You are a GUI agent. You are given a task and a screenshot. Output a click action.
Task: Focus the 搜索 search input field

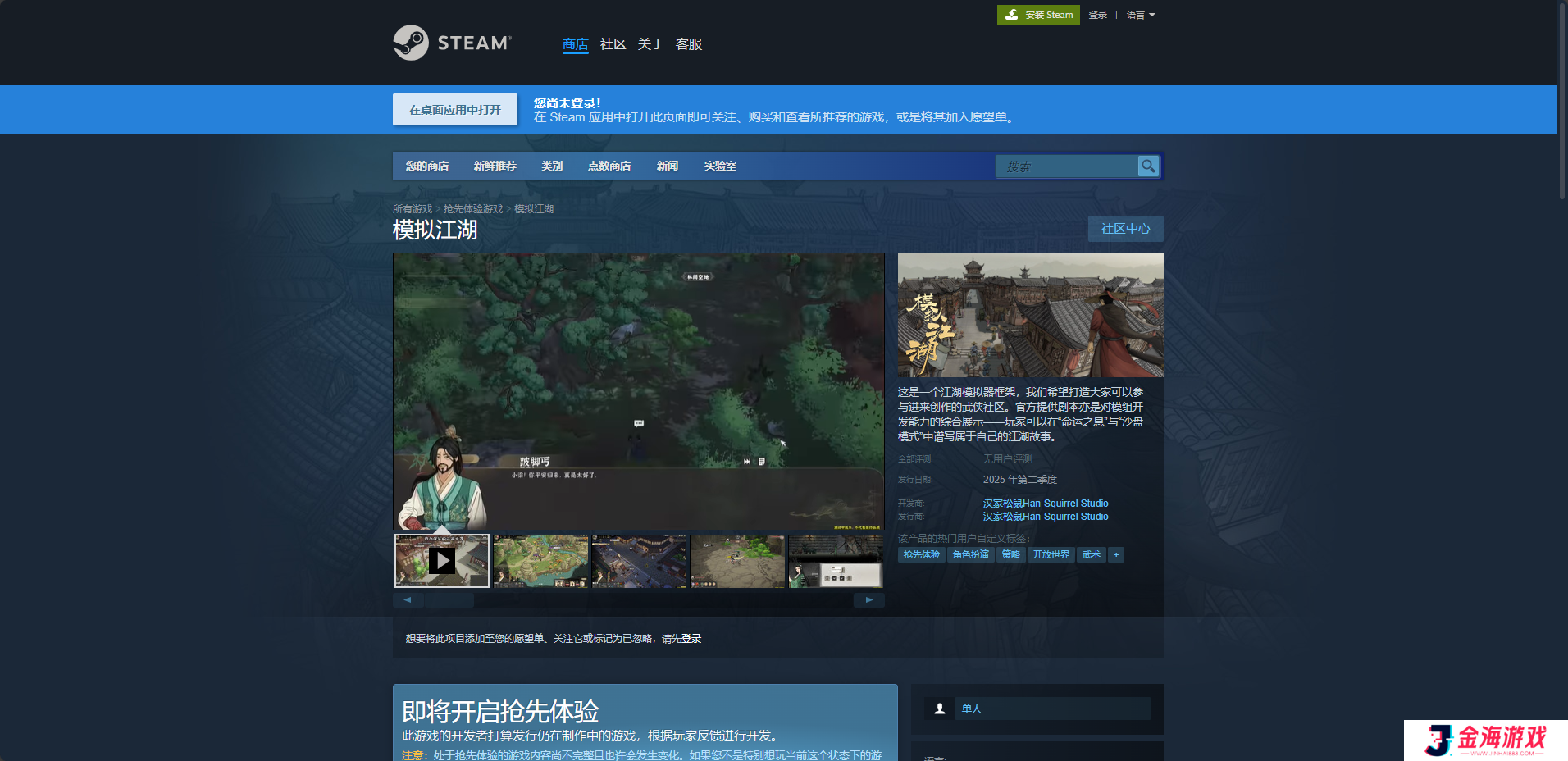(1067, 166)
